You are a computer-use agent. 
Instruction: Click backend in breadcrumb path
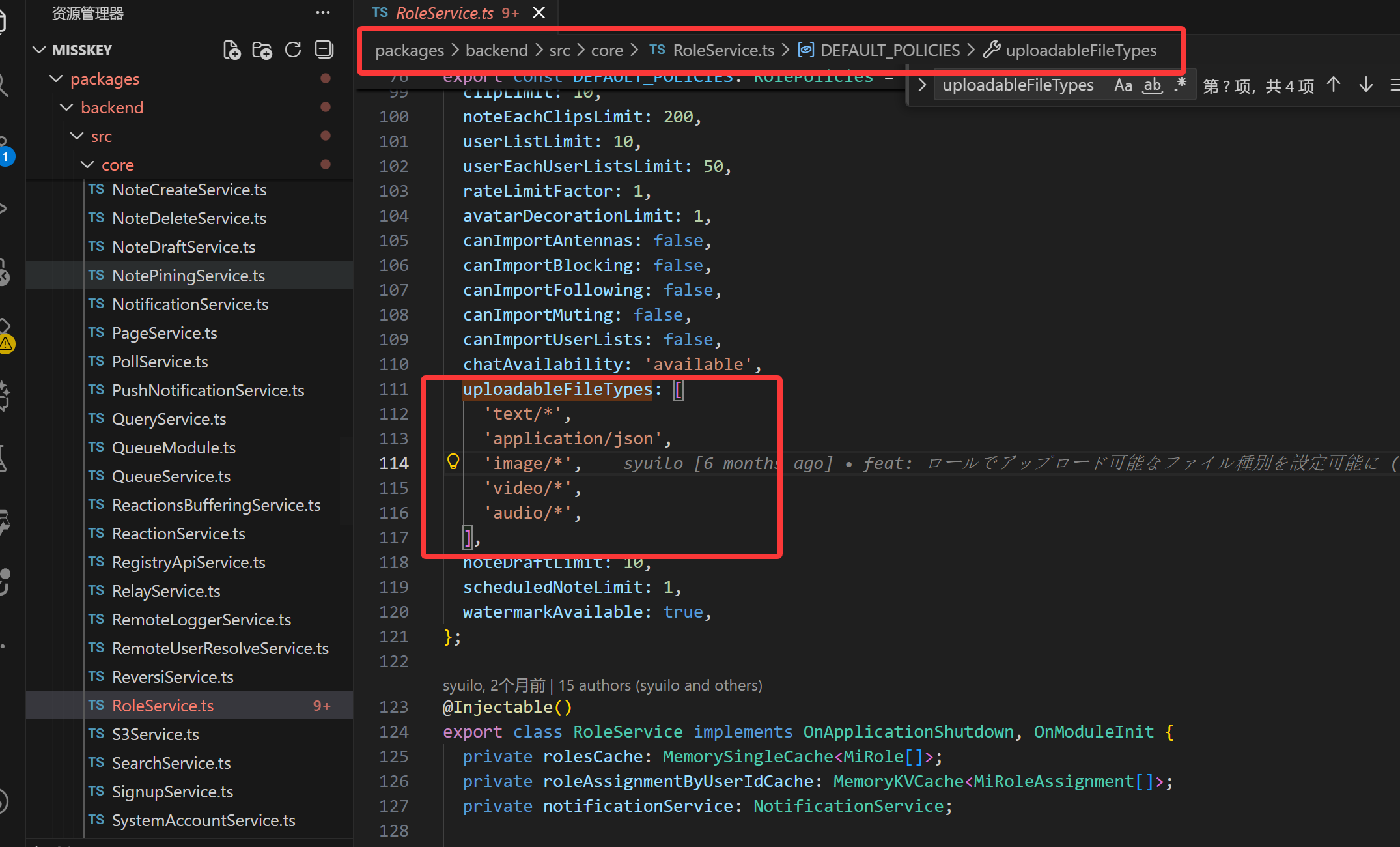[496, 50]
